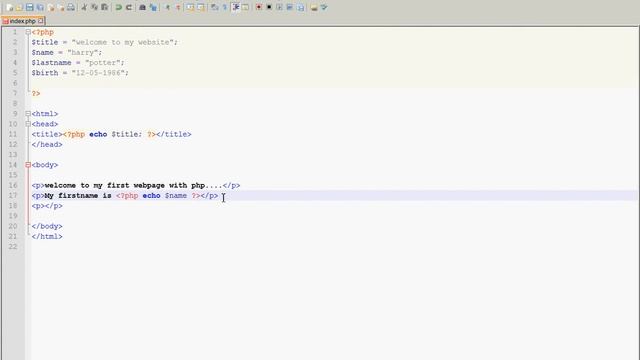Image resolution: width=640 pixels, height=360 pixels.
Task: Click the </body> closing tag
Action: pos(47,226)
